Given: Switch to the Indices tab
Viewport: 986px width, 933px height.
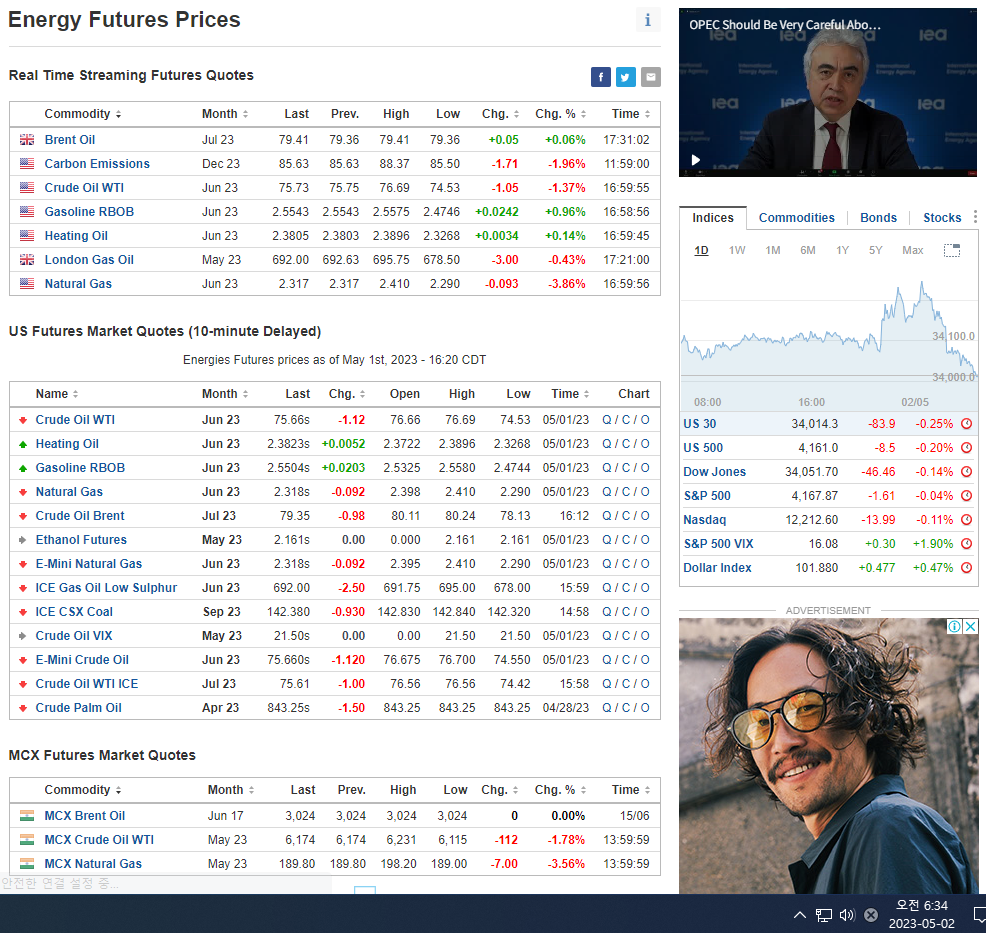Looking at the screenshot, I should [712, 218].
